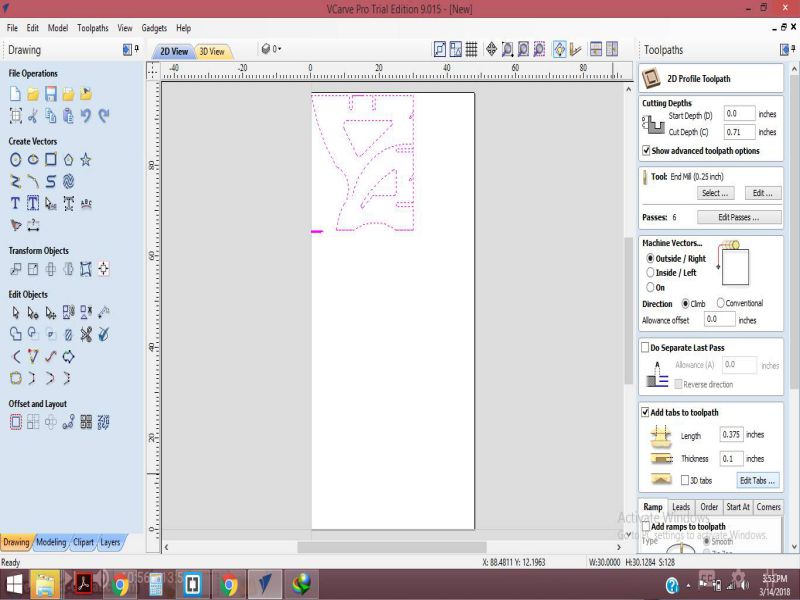Enable 3D tabs checkbox
This screenshot has height=600, width=800.
[685, 480]
